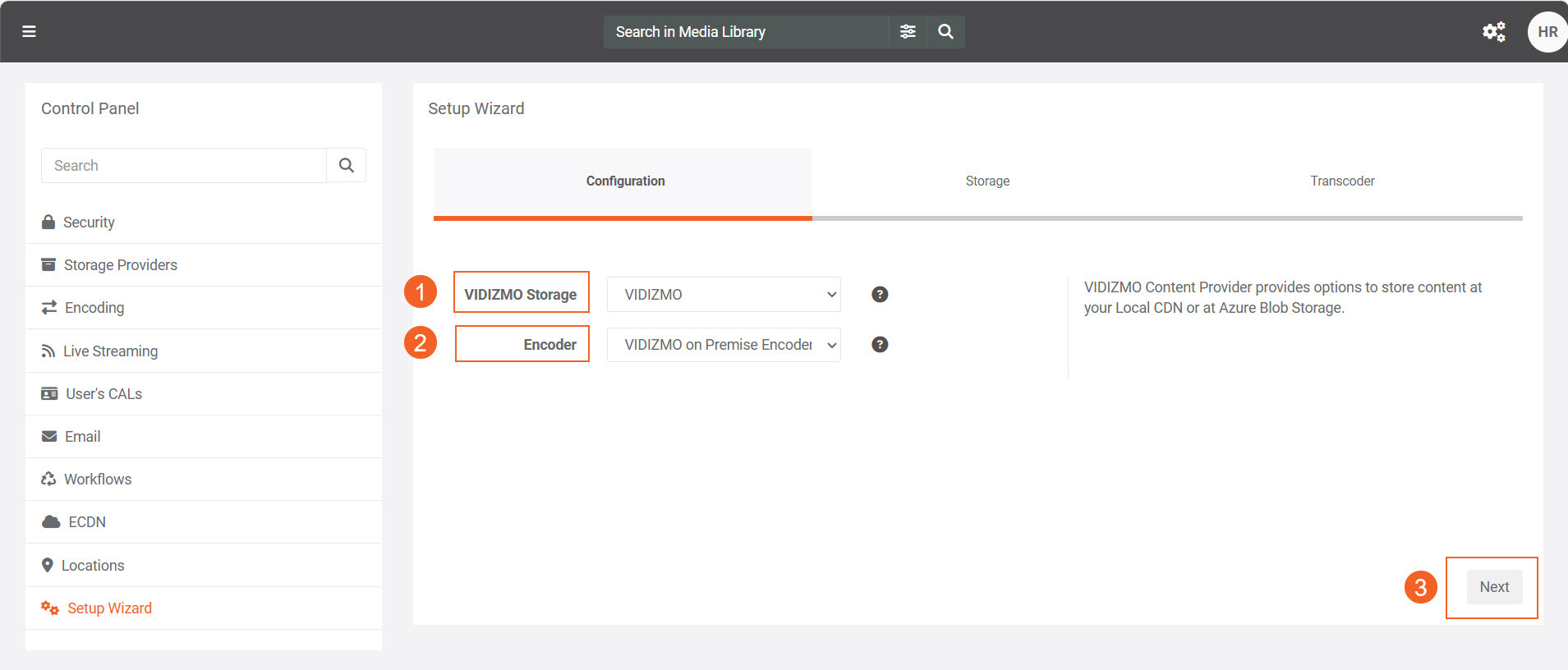Image resolution: width=1568 pixels, height=670 pixels.
Task: Expand the VIDIZMO Storage dropdown
Action: click(x=723, y=294)
